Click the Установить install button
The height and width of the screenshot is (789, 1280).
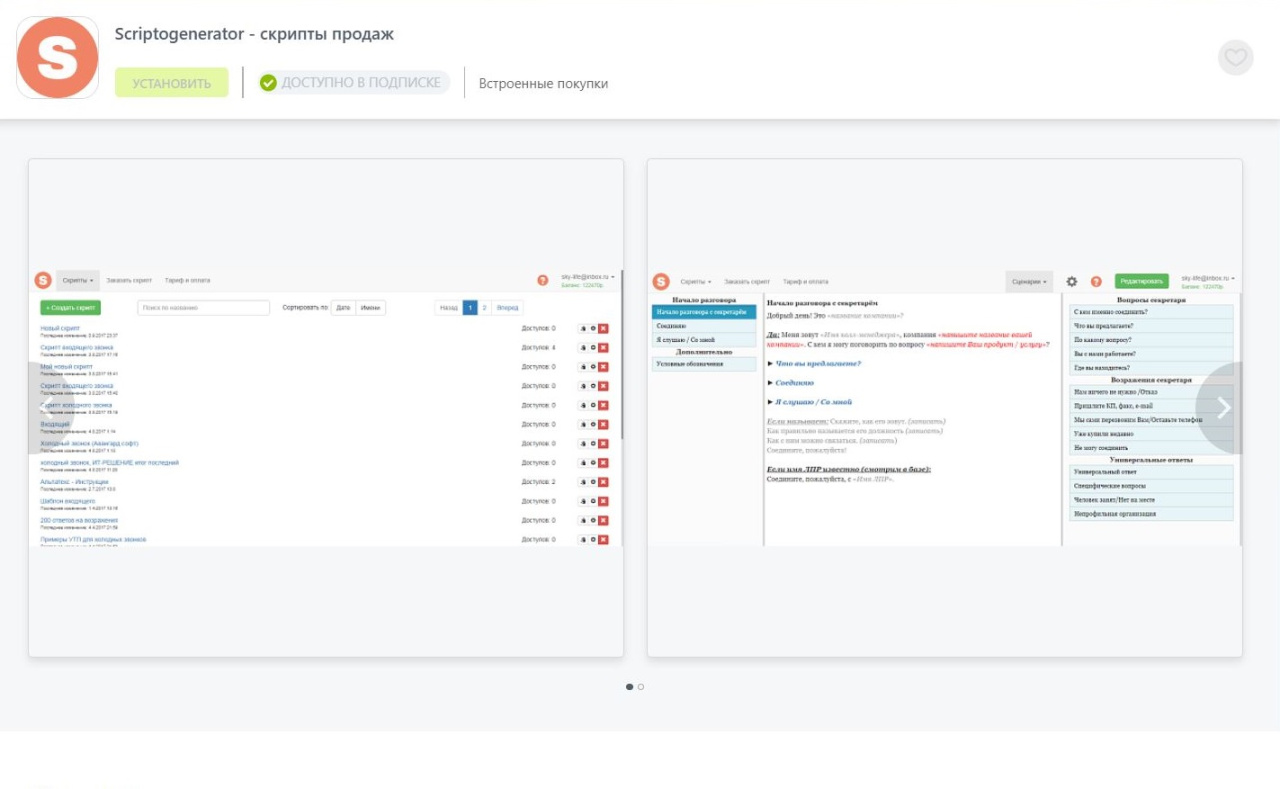172,83
